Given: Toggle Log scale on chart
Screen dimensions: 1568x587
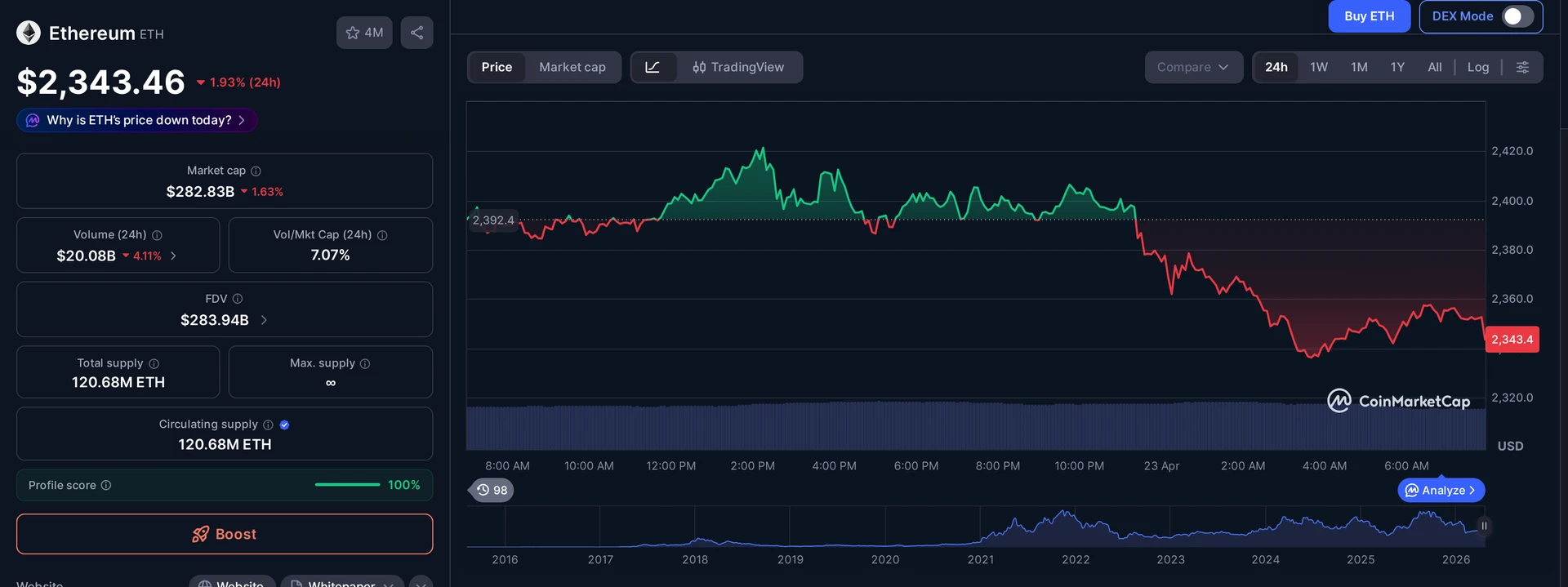Looking at the screenshot, I should click(1478, 67).
